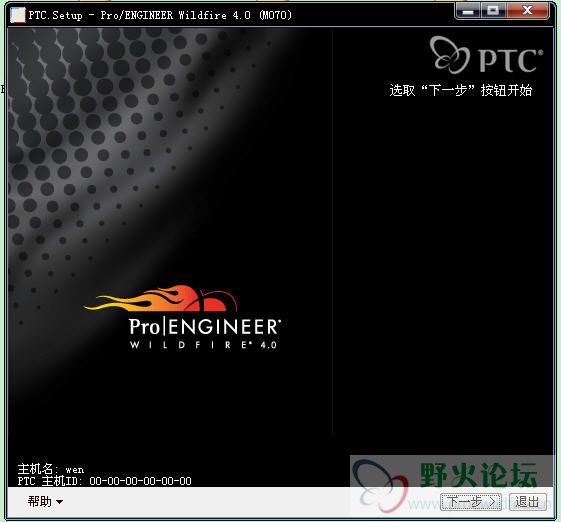Click the Pro|ENGINEER Wildfire 4.0 flame logo
Image resolution: width=561 pixels, height=522 pixels.
(182, 317)
